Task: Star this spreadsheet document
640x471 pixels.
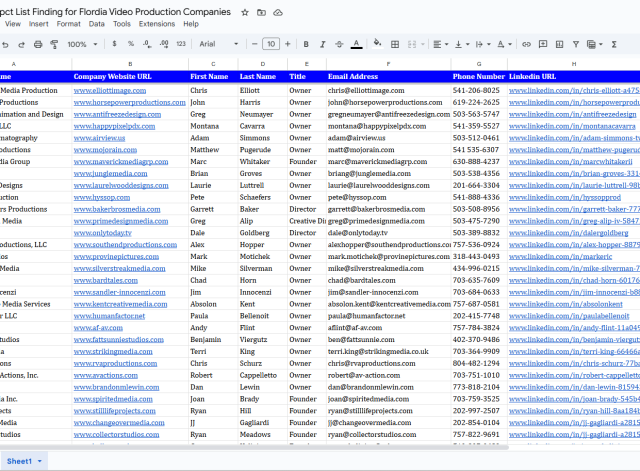Action: coord(245,13)
